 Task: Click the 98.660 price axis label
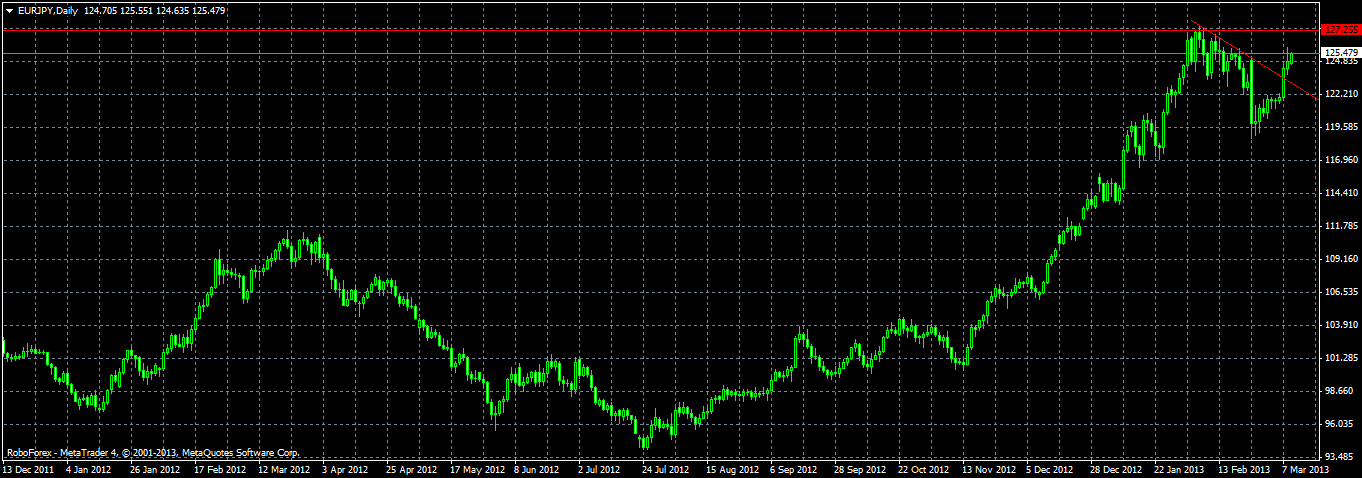pyautogui.click(x=1337, y=391)
